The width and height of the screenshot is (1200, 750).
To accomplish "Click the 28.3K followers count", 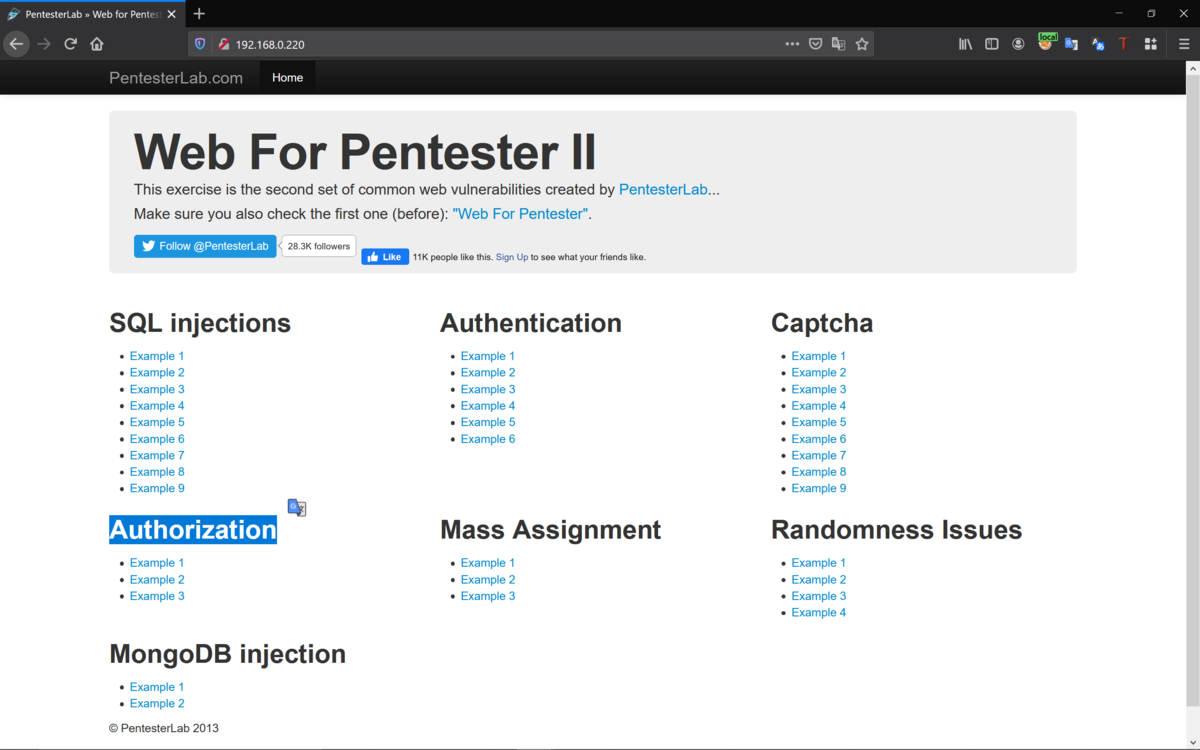I will [x=319, y=246].
